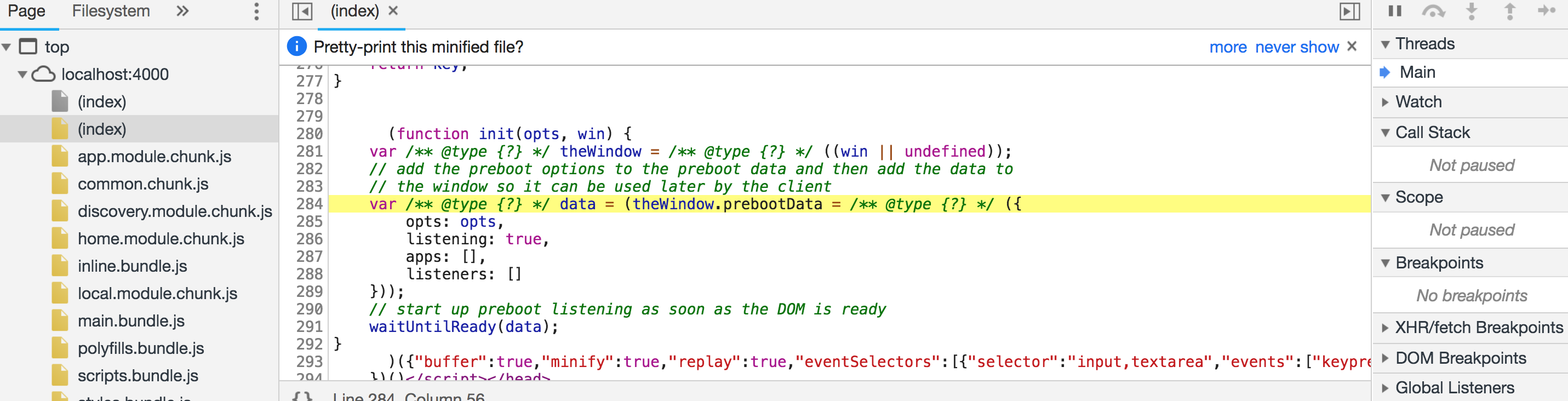Expand DOM Breakpoints section

click(x=1386, y=358)
